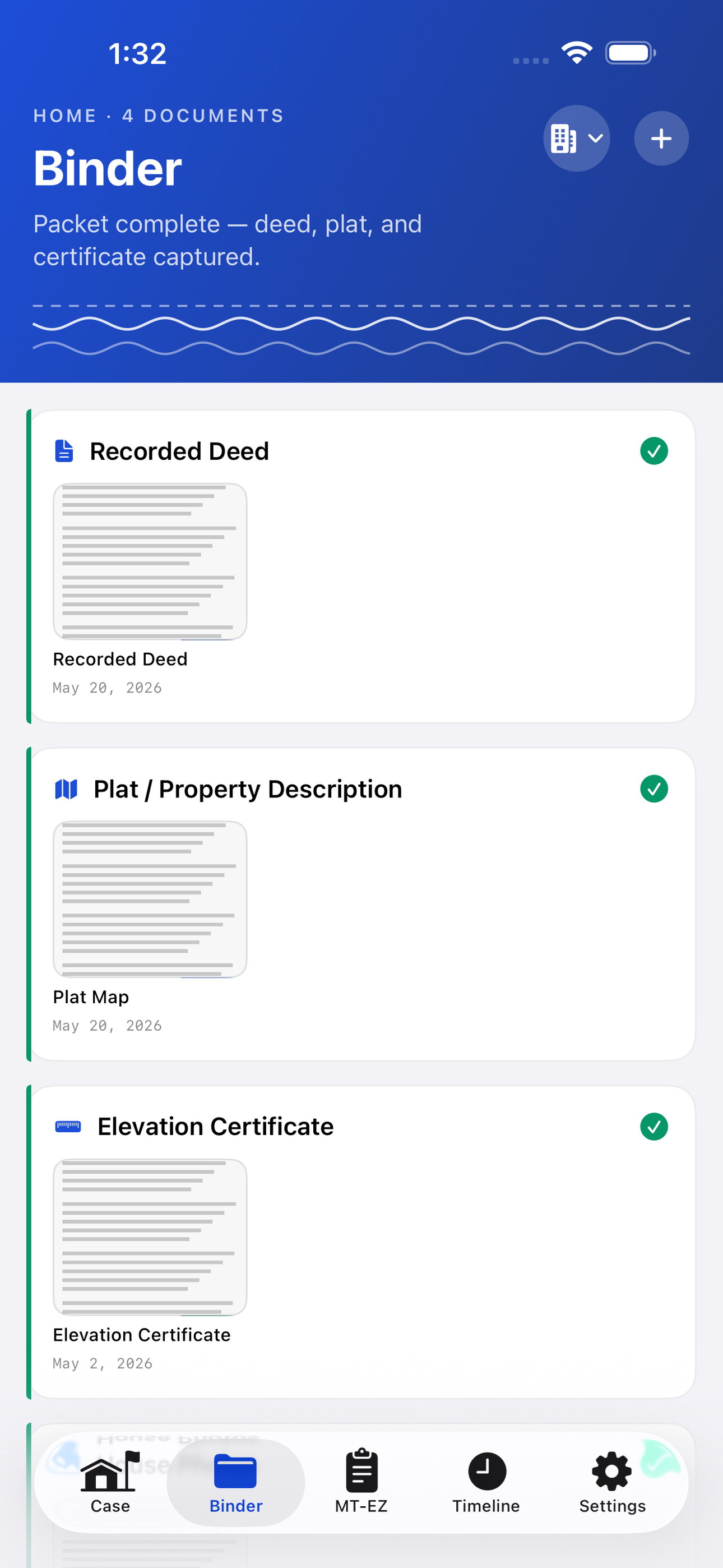This screenshot has width=723, height=1568.
Task: Open the building property selector dropdown
Action: pos(576,139)
